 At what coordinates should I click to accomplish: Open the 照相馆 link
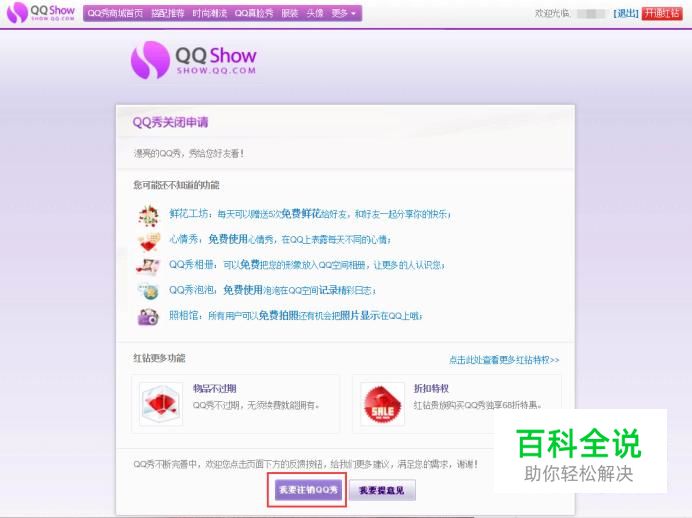click(x=184, y=315)
